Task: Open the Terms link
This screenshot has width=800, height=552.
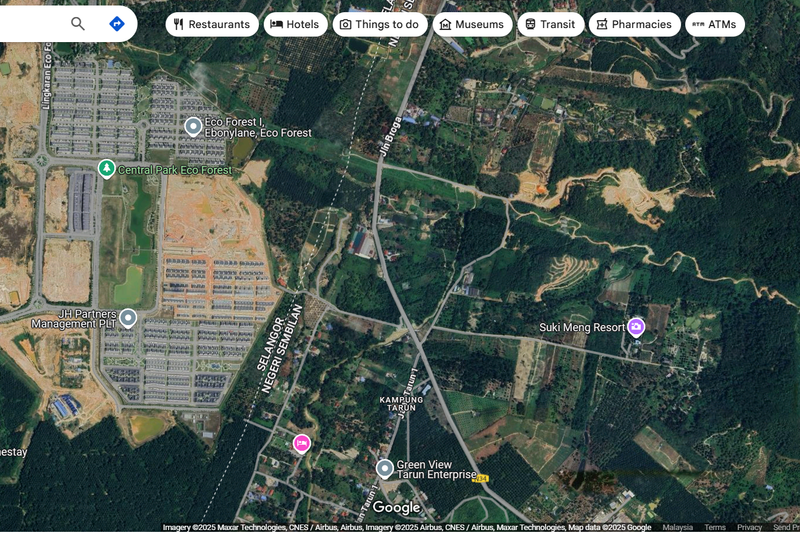Action: pos(715,527)
